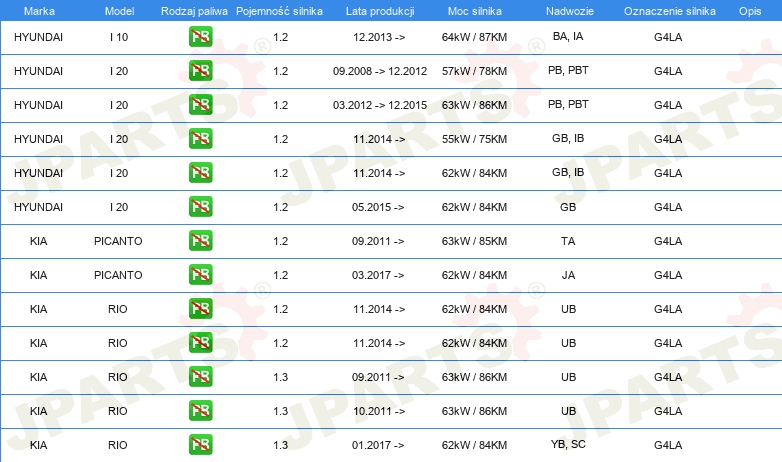Click fuel icon for Picanto 03.2017 row
This screenshot has width=782, height=462.
200,274
